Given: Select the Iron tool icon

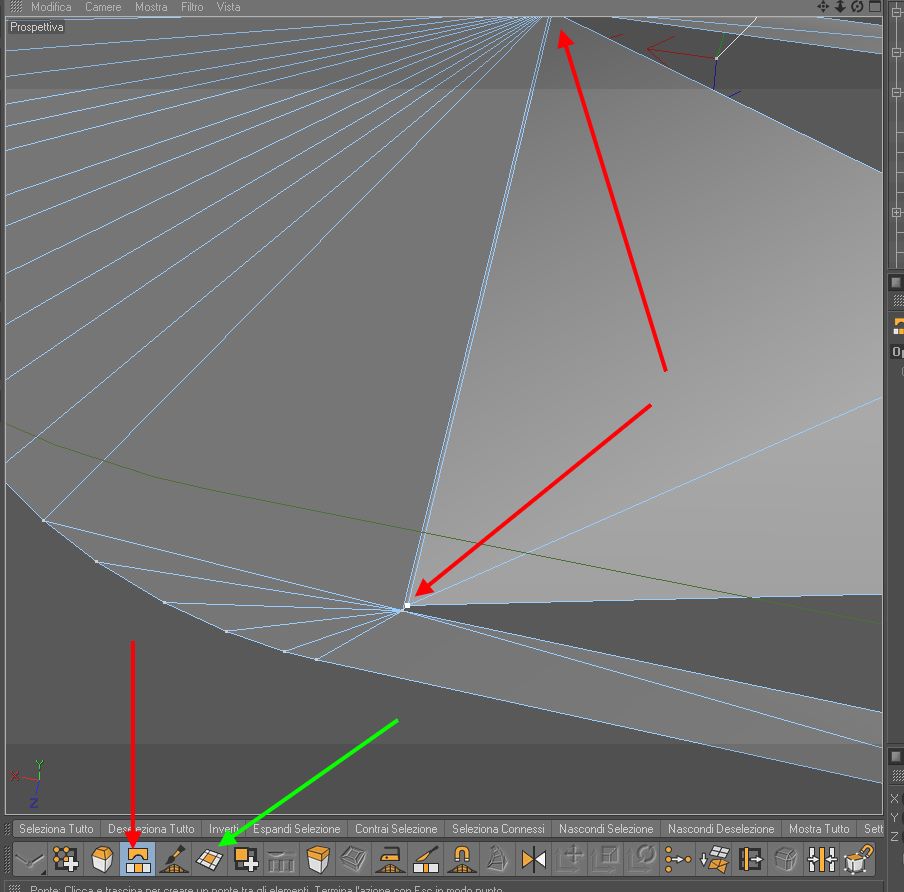Looking at the screenshot, I should (x=390, y=860).
